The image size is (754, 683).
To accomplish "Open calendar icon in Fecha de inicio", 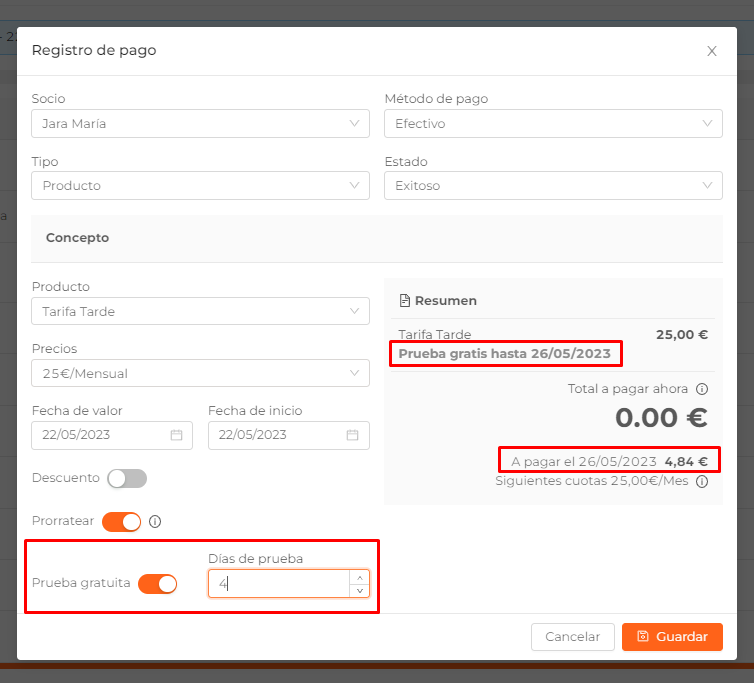I will (352, 435).
